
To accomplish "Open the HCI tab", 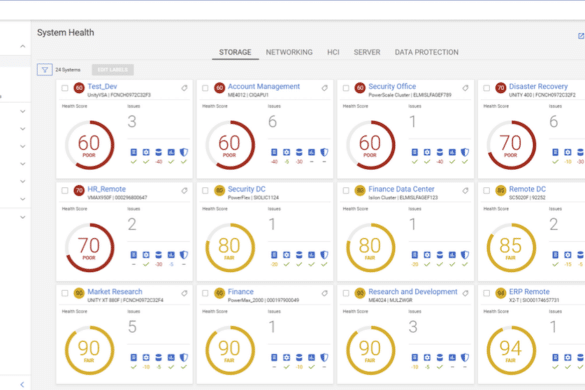I will click(x=333, y=52).
